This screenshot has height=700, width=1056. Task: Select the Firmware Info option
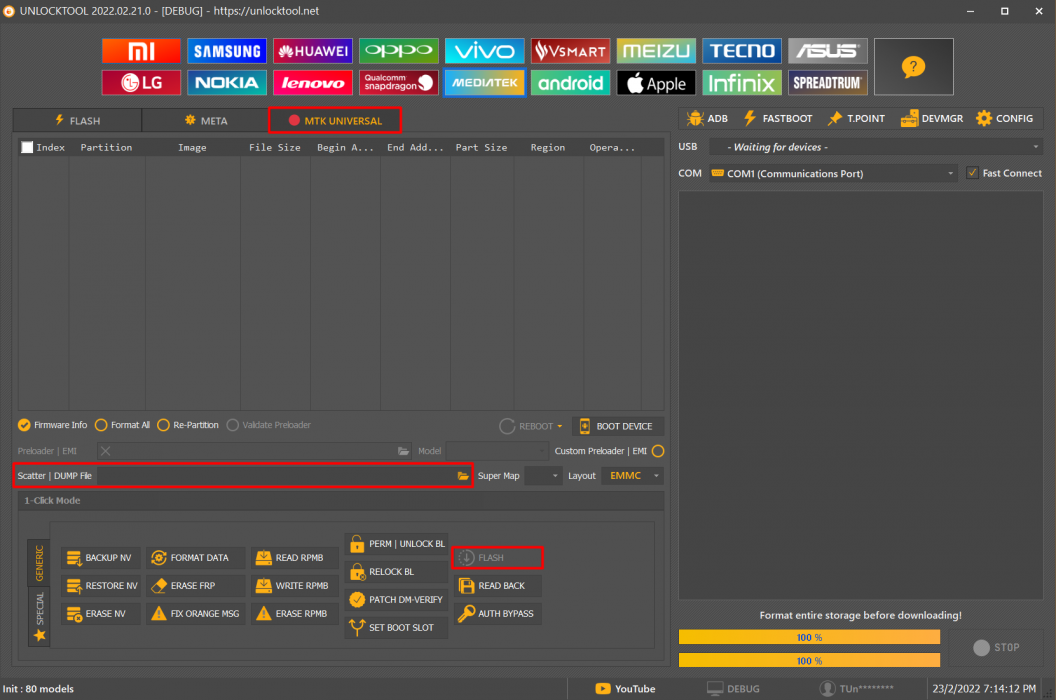tap(53, 425)
